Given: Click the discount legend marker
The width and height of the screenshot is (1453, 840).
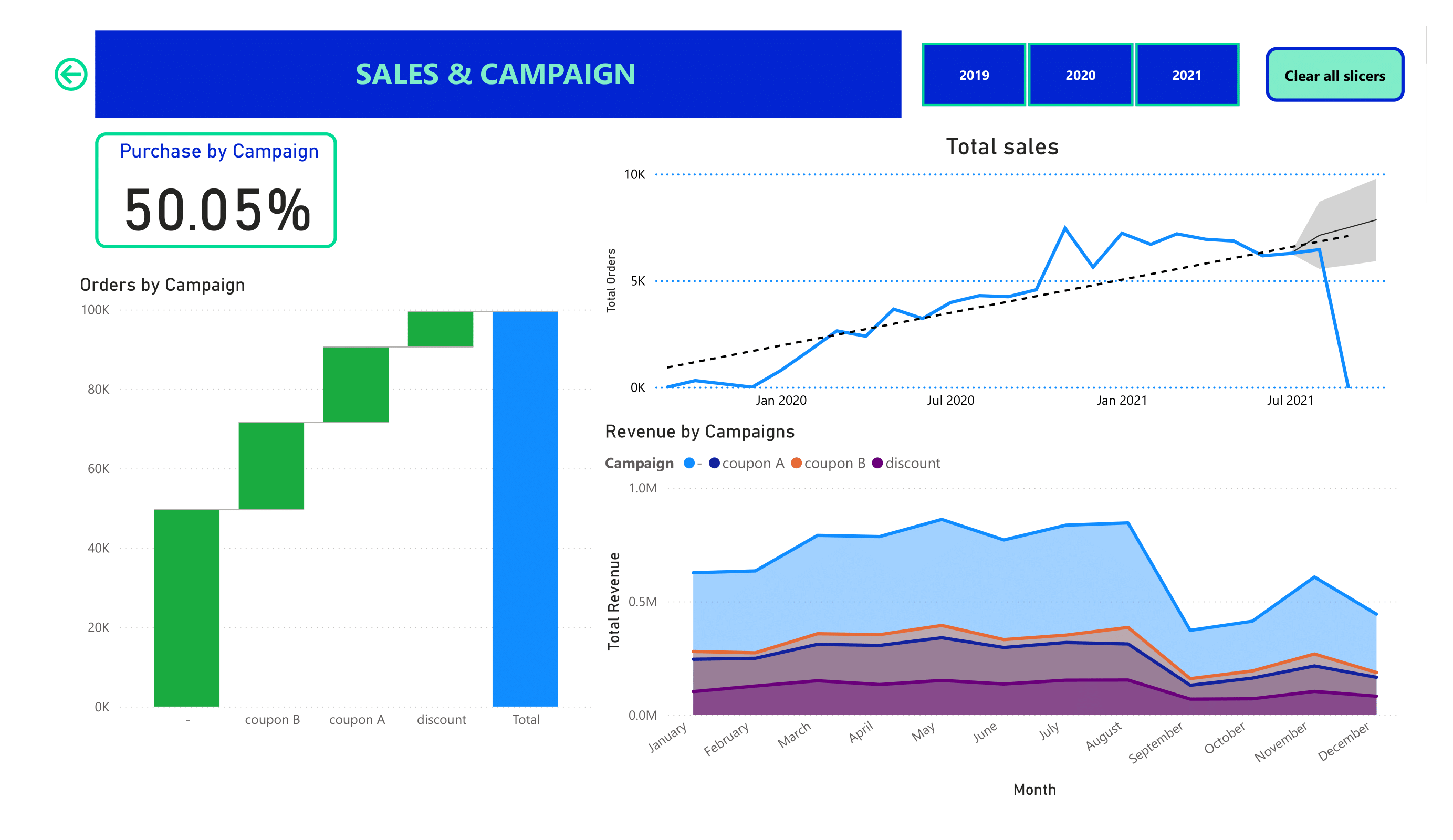Looking at the screenshot, I should click(x=877, y=463).
